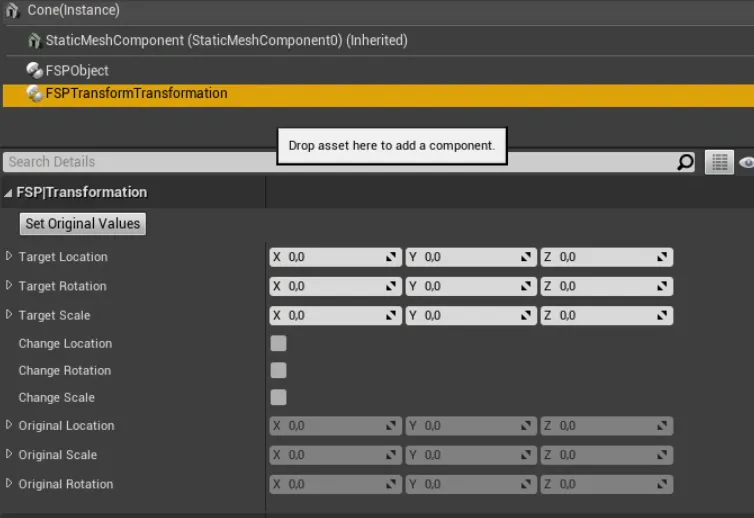754x518 pixels.
Task: Click the FSPTransformTransformation component icon
Action: [34, 93]
